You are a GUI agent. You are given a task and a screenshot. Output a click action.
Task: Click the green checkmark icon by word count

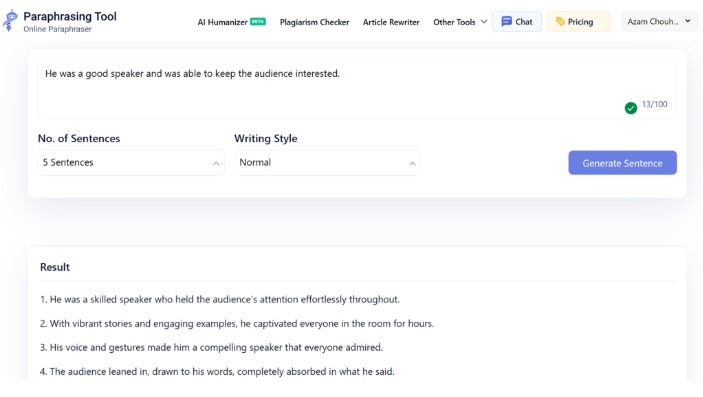tap(630, 108)
